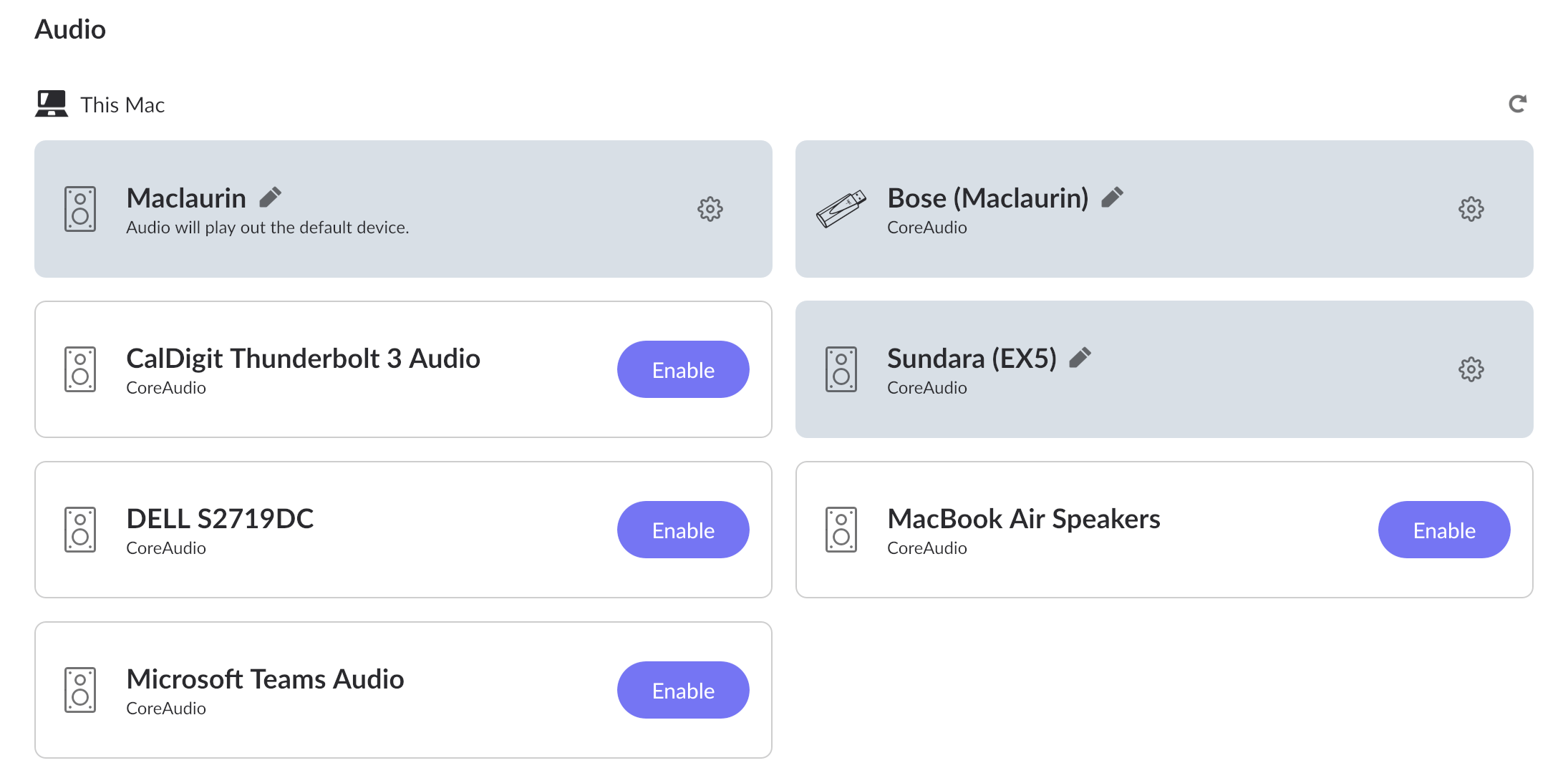Enable MacBook Air Speakers
Screen dimensions: 1568x783
pos(1444,530)
